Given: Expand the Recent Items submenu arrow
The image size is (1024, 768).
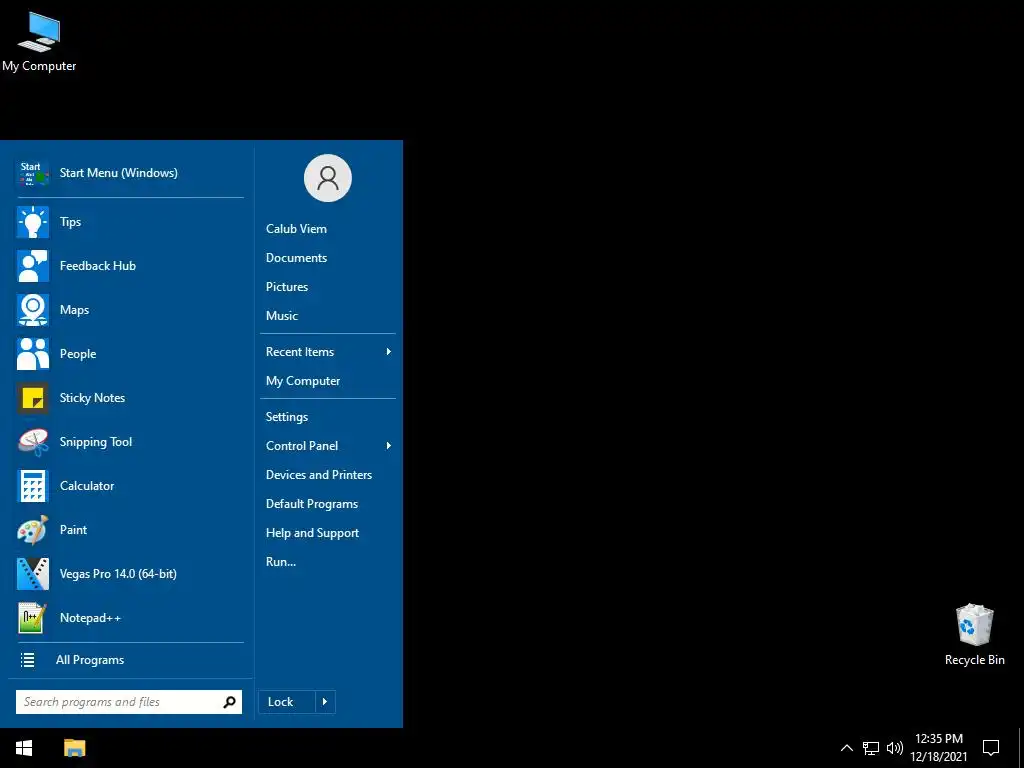Looking at the screenshot, I should (389, 352).
